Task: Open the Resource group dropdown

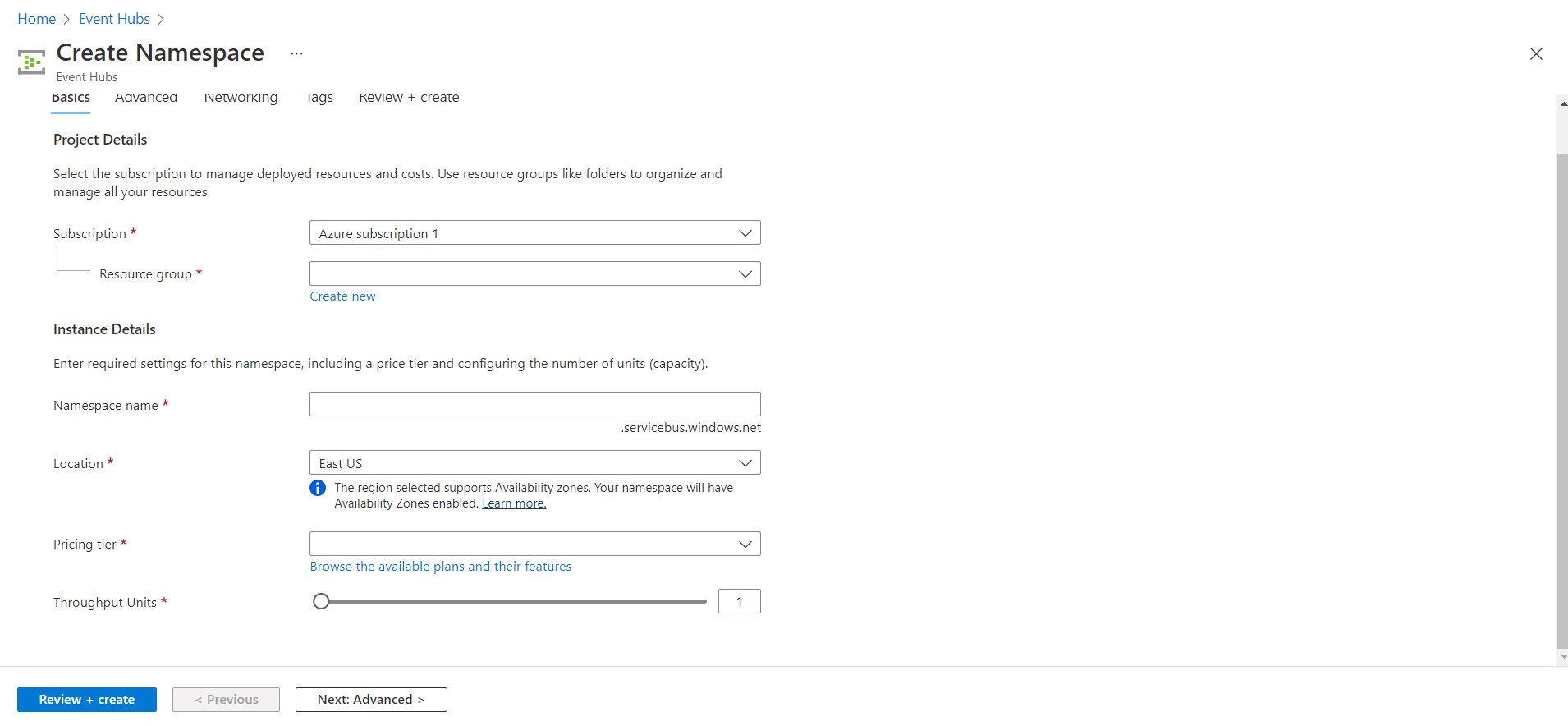Action: click(x=534, y=273)
